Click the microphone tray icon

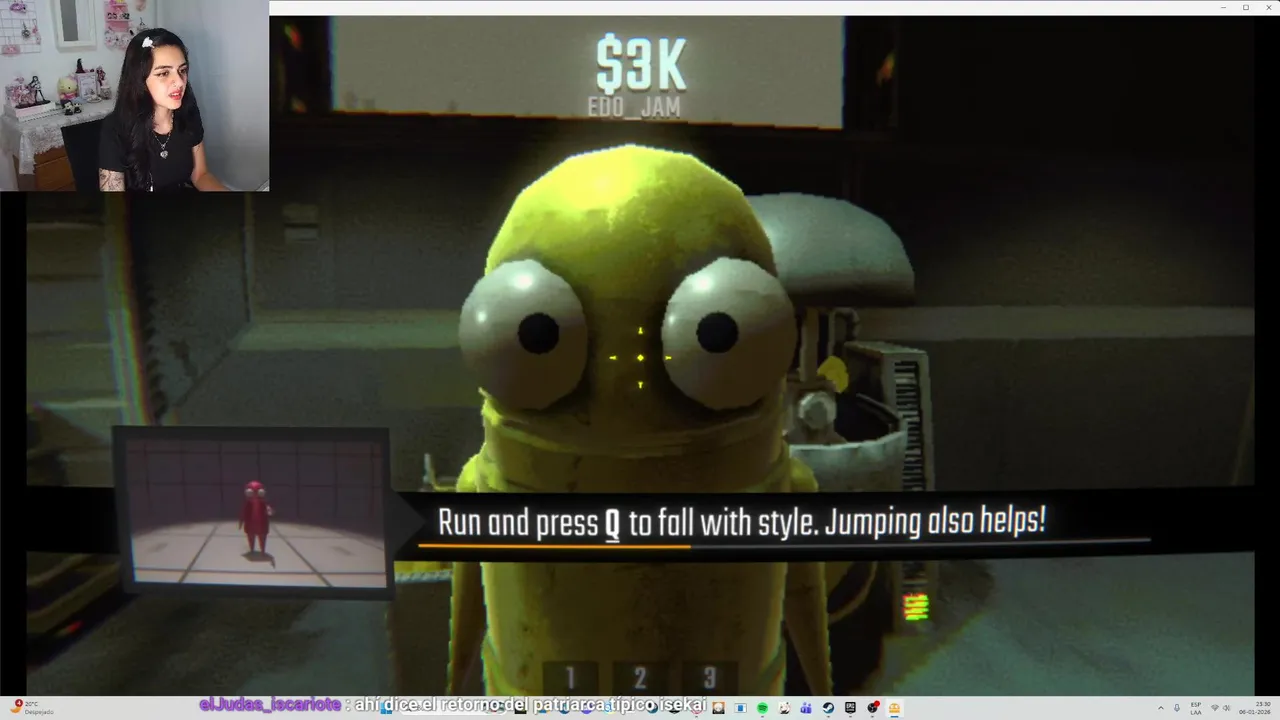1177,708
